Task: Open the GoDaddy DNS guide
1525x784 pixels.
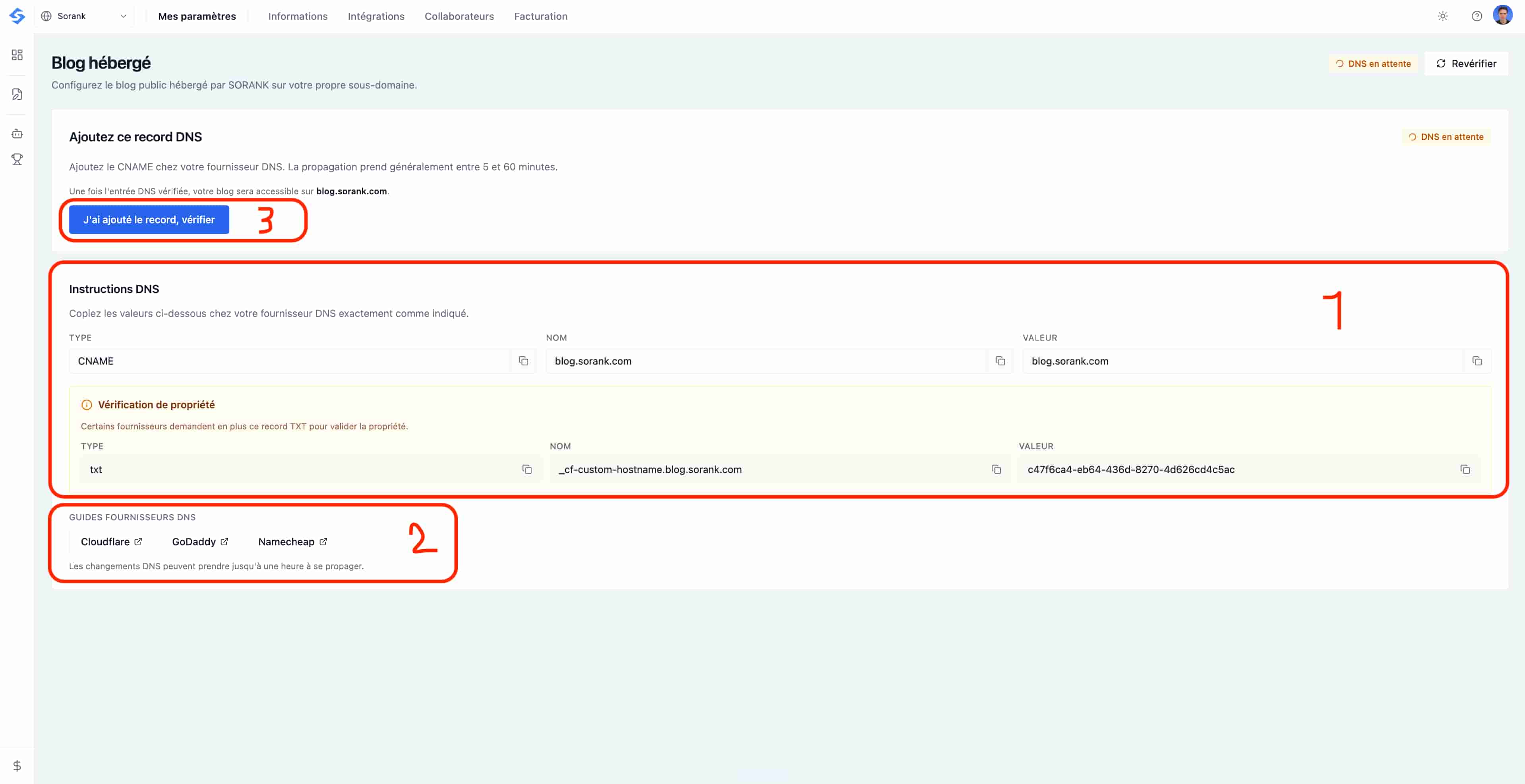Action: click(x=200, y=541)
